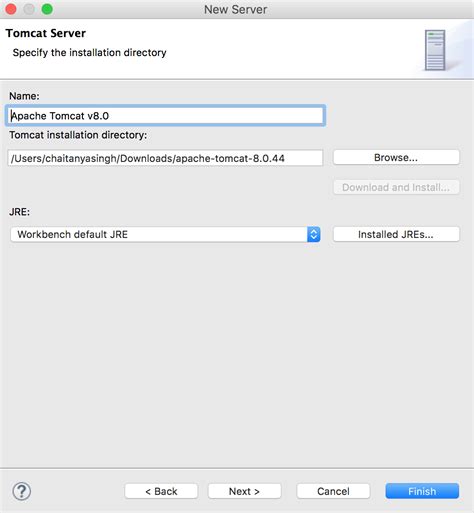This screenshot has height=513, width=474.
Task: Click the Tomcat installation directory field
Action: tap(165, 158)
